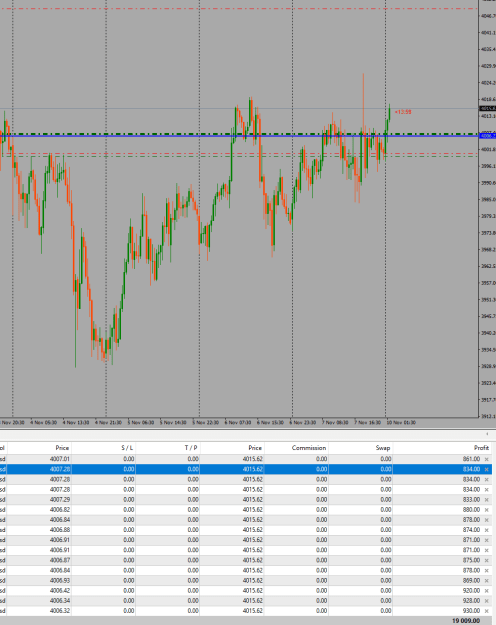Select the open price 4006.82 cell
496x625 pixels.
(x=60, y=510)
